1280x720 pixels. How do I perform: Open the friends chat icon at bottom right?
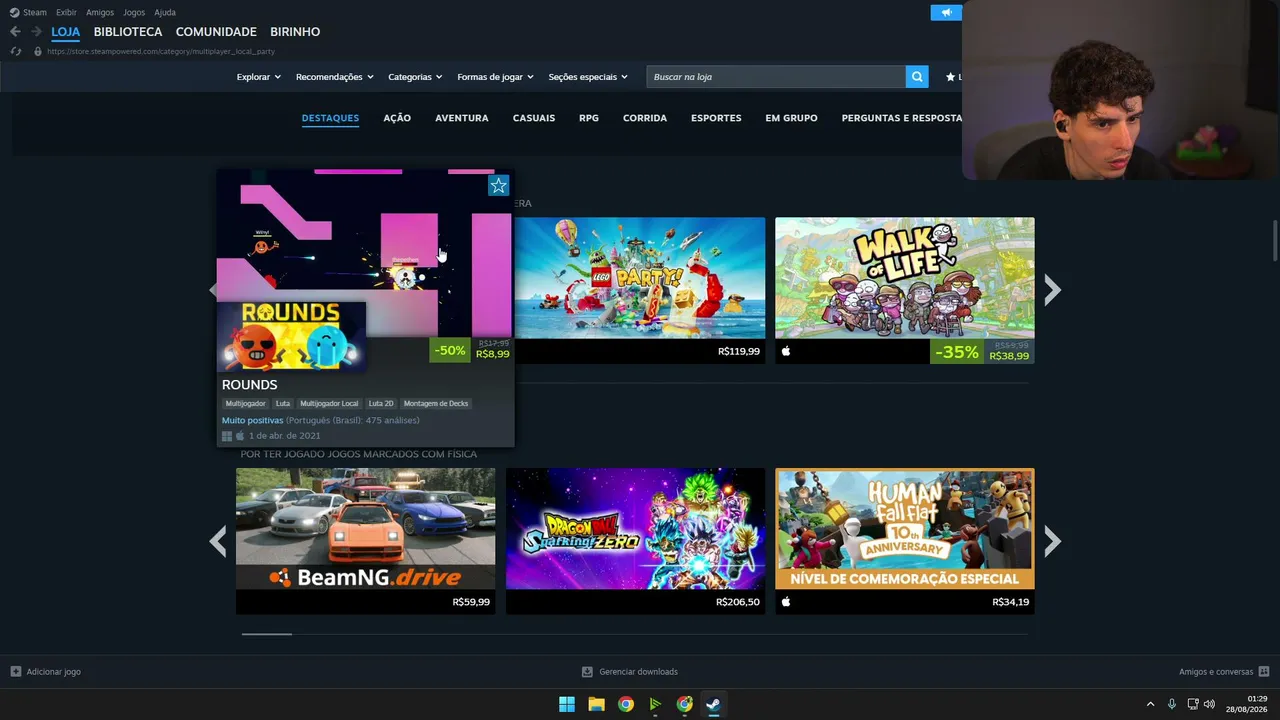point(1264,672)
